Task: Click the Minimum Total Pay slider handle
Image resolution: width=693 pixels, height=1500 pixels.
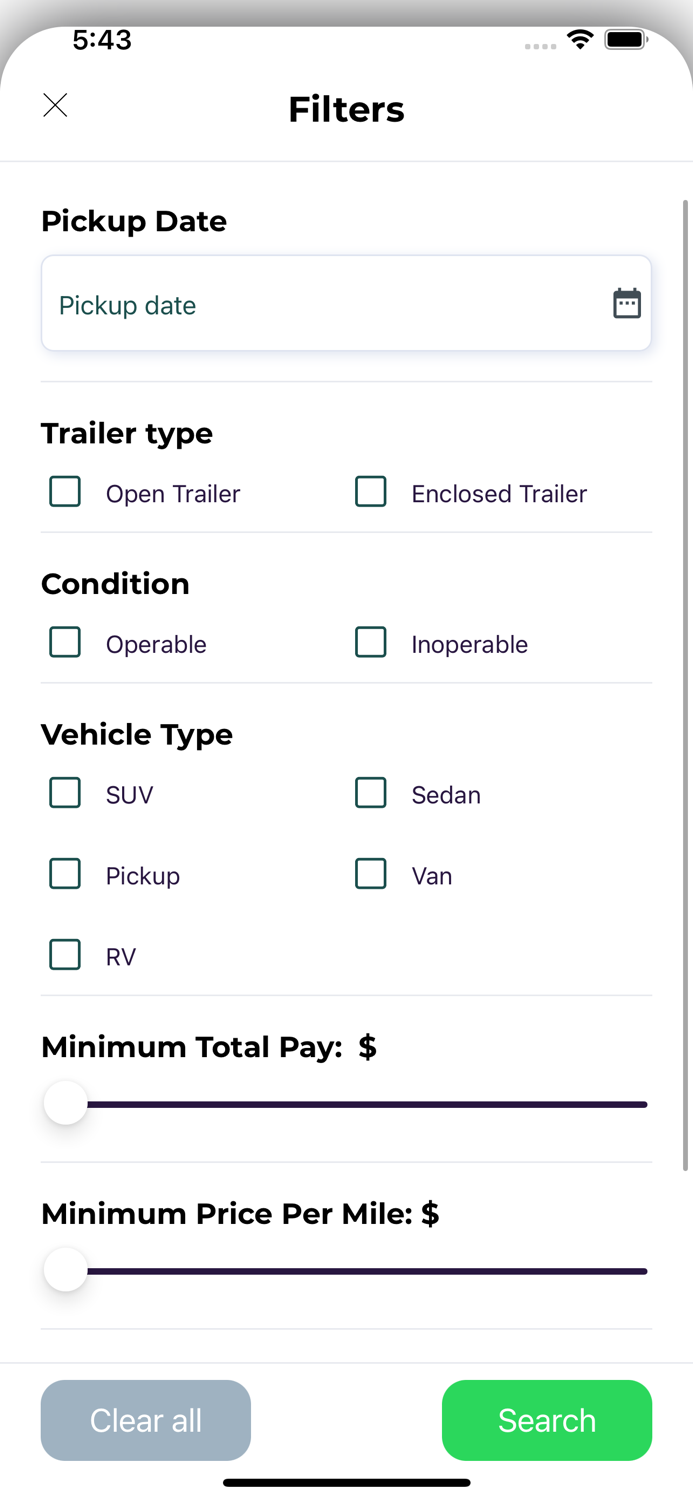Action: point(65,1102)
